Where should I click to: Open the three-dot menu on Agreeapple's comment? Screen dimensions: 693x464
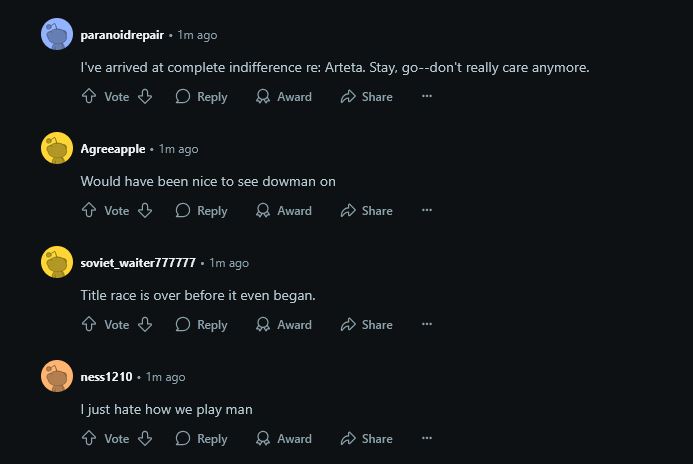tap(426, 210)
